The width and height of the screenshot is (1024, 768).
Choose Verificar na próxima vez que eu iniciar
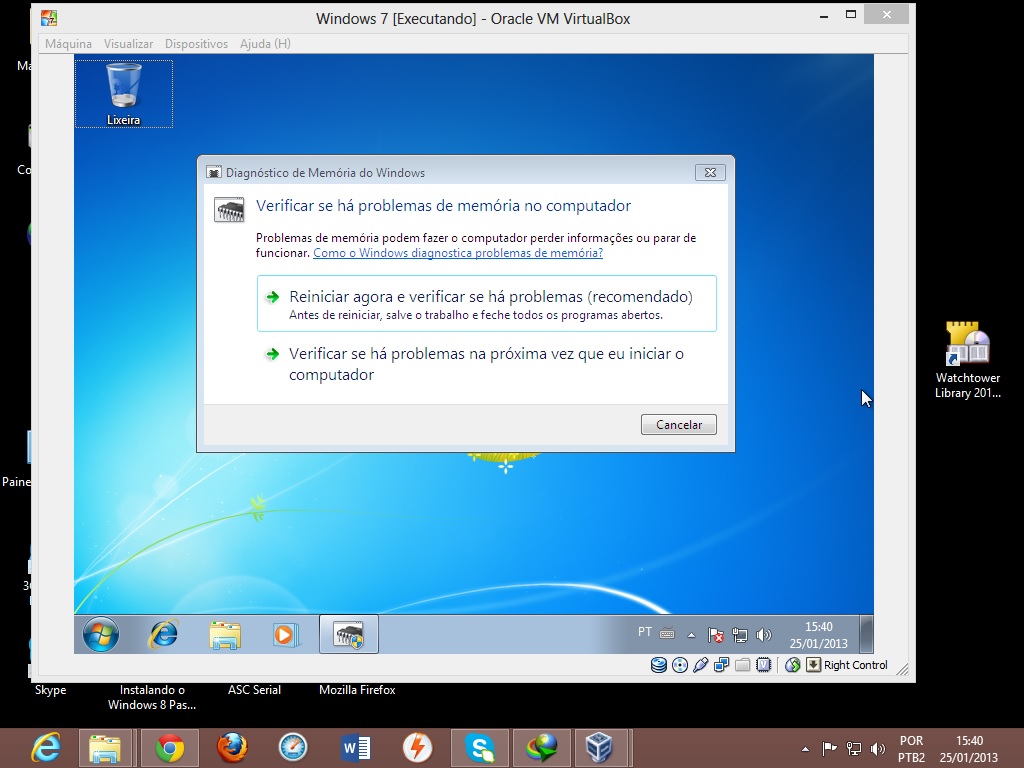pyautogui.click(x=487, y=364)
